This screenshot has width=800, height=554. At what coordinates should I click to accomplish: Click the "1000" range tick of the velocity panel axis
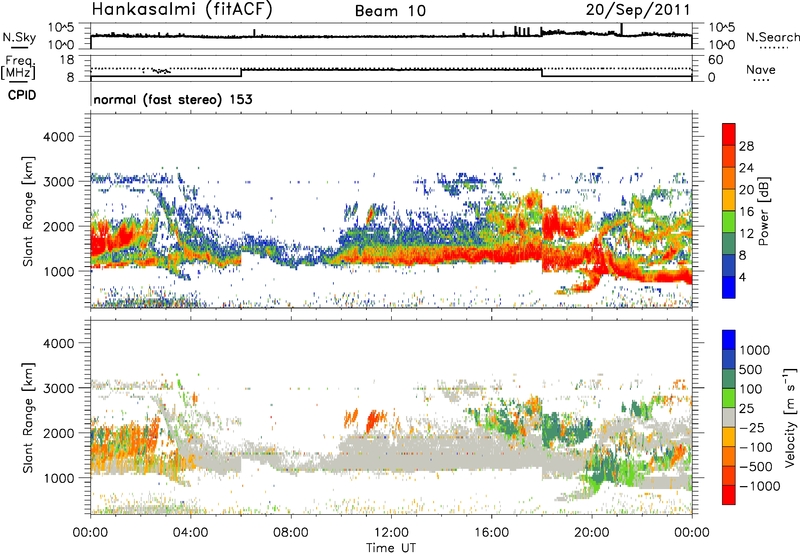pos(58,478)
